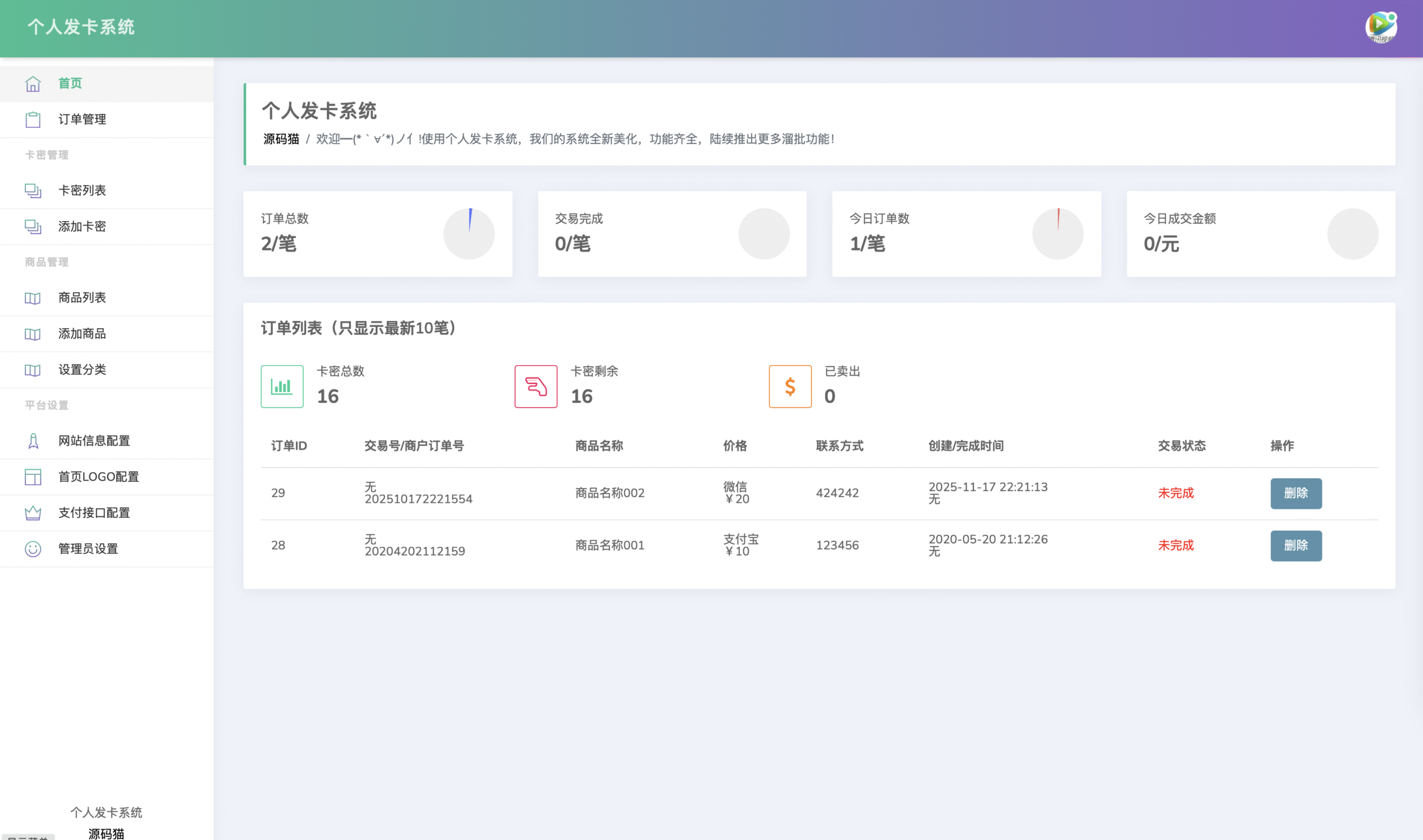The image size is (1423, 840).
Task: Click the green bar-chart 卡密总数 icon
Action: tap(281, 386)
